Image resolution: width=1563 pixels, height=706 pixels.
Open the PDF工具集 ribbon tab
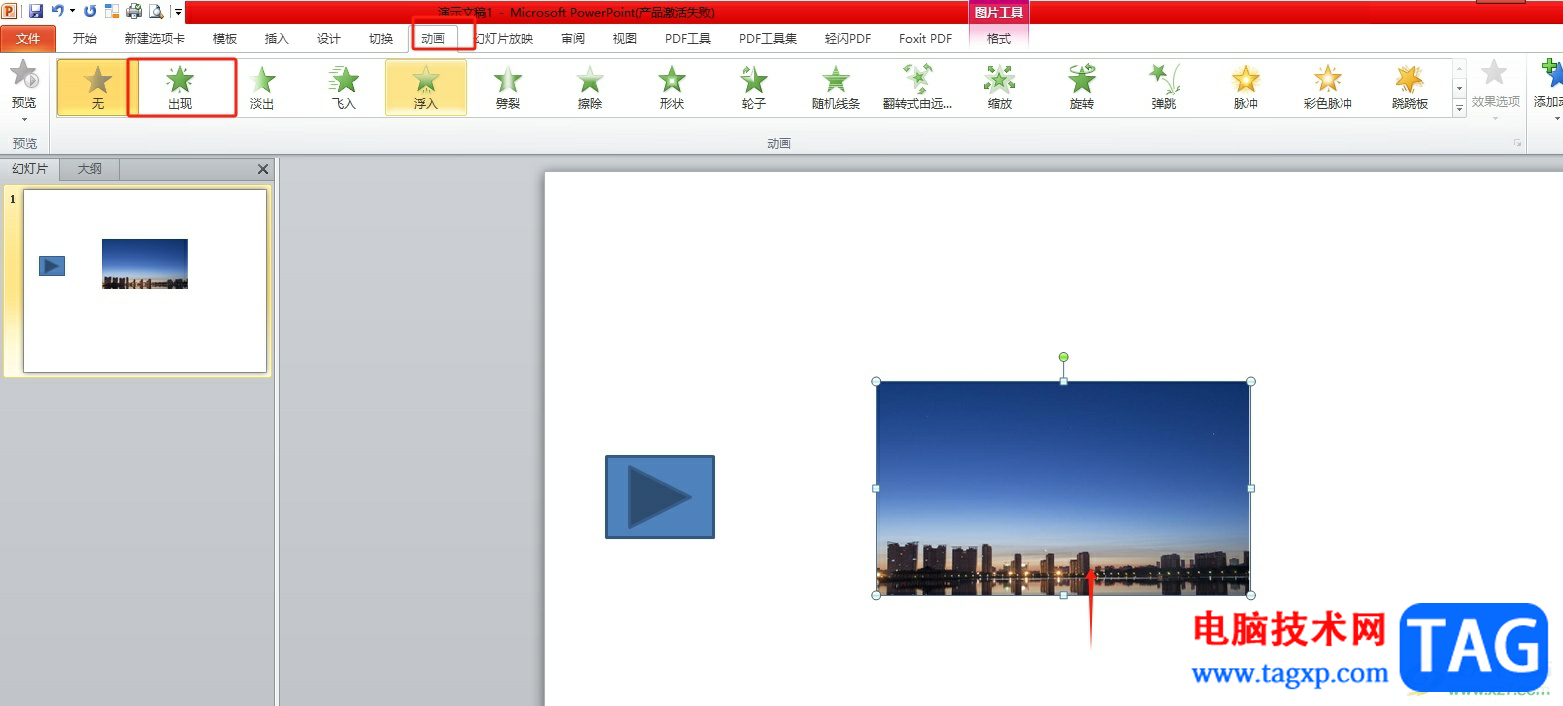click(x=768, y=39)
